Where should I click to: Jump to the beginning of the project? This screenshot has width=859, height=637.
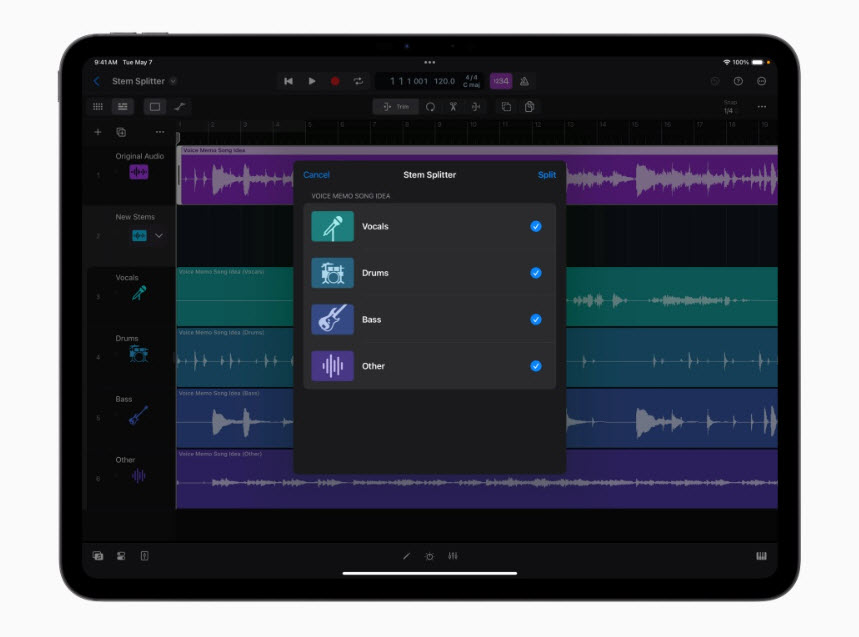[288, 81]
